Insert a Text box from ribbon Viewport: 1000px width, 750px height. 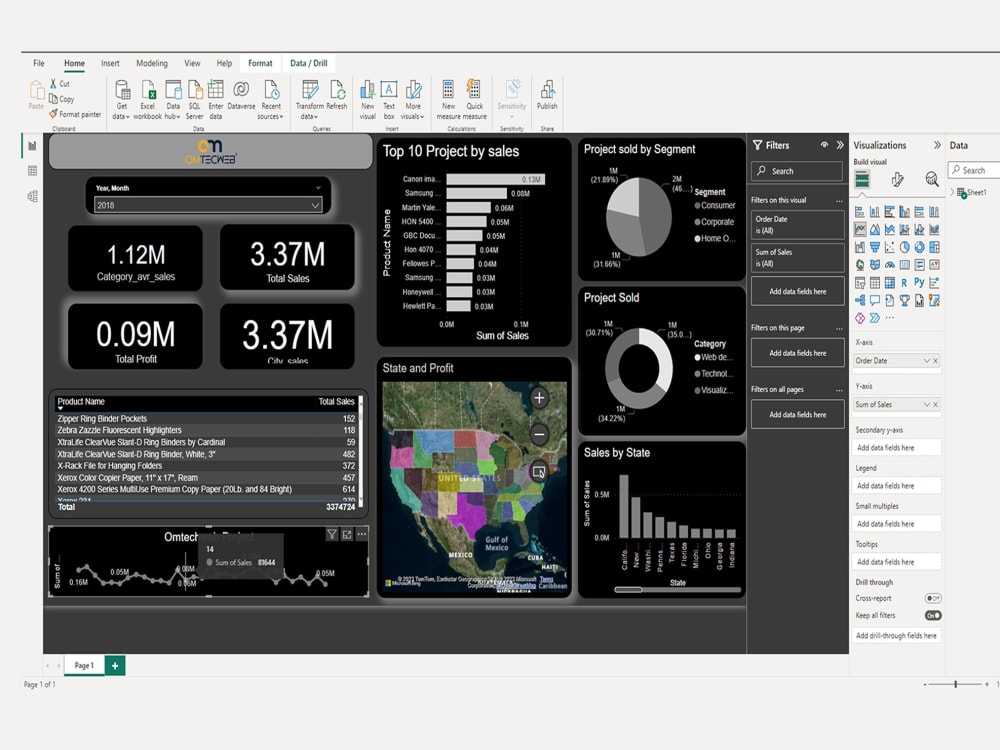pyautogui.click(x=389, y=90)
